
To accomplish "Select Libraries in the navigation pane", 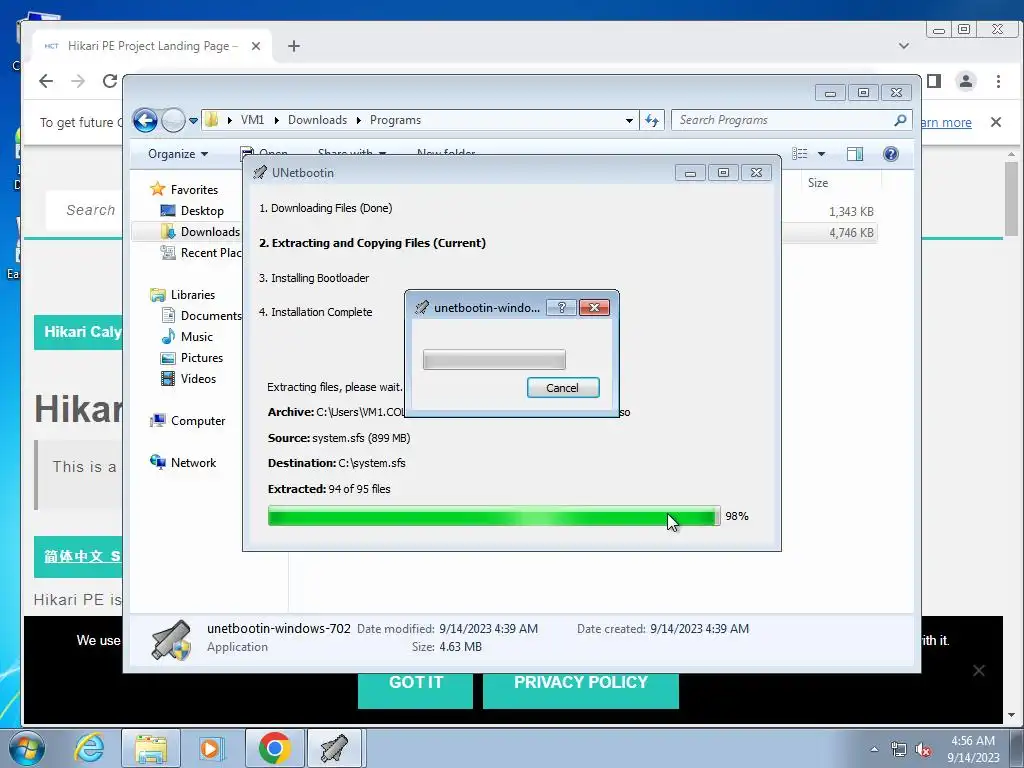I will coord(183,295).
